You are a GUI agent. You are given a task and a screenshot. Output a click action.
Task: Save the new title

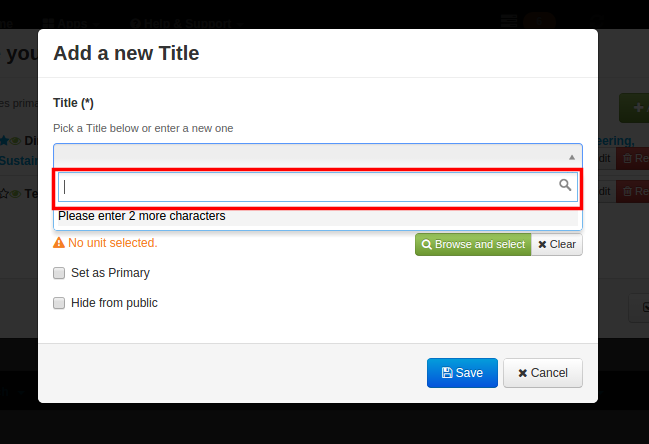pos(462,373)
